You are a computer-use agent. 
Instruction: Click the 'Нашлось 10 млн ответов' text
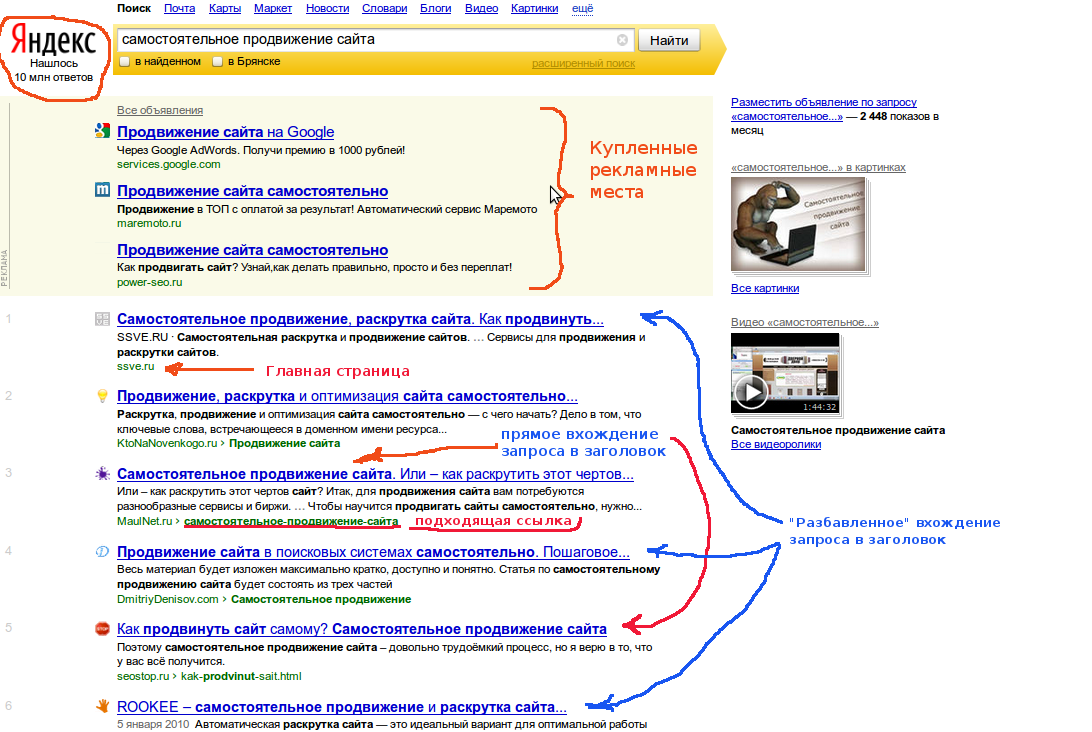pos(54,70)
